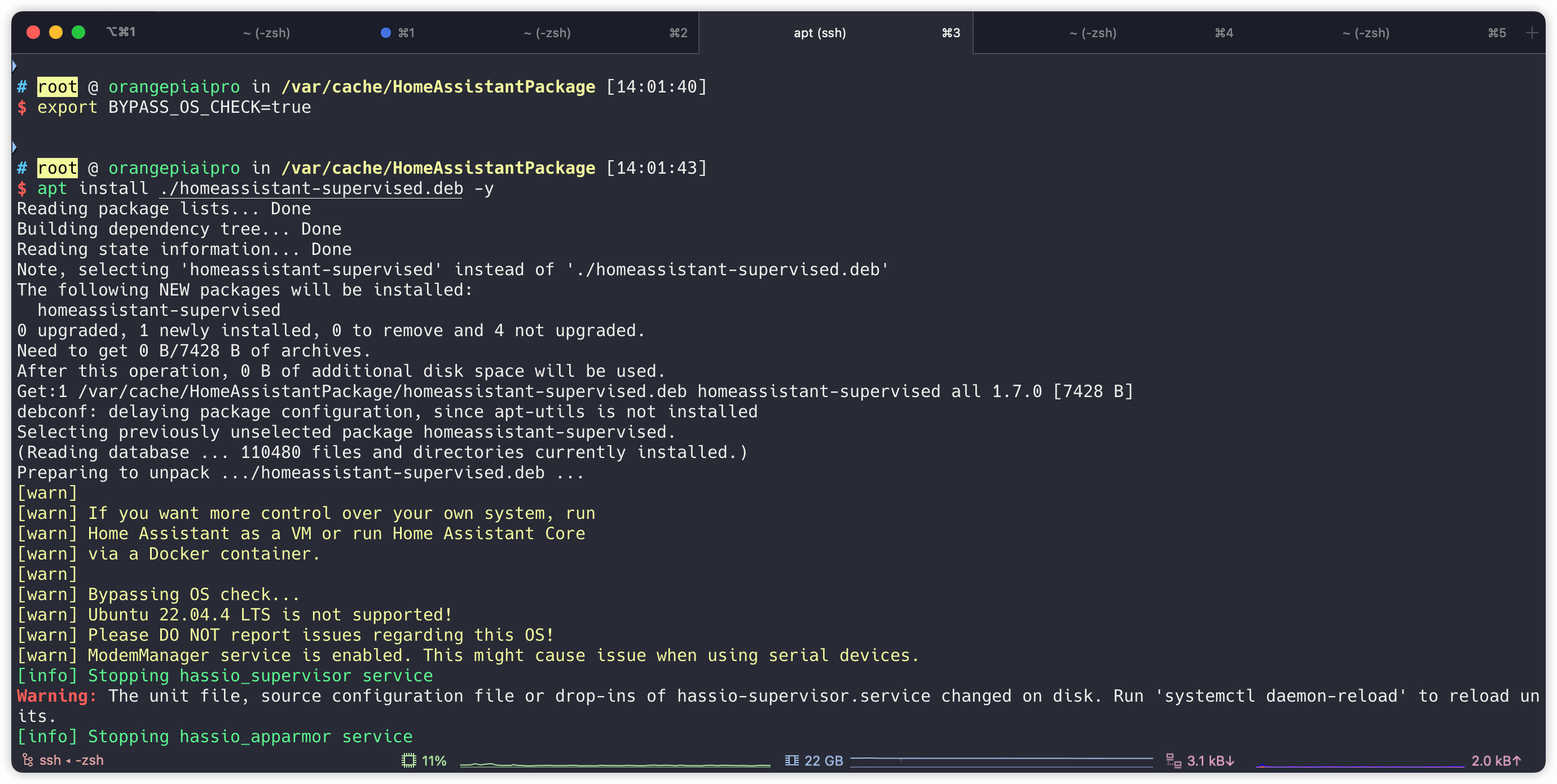Click the CPU usage sparkline graph

(615, 764)
